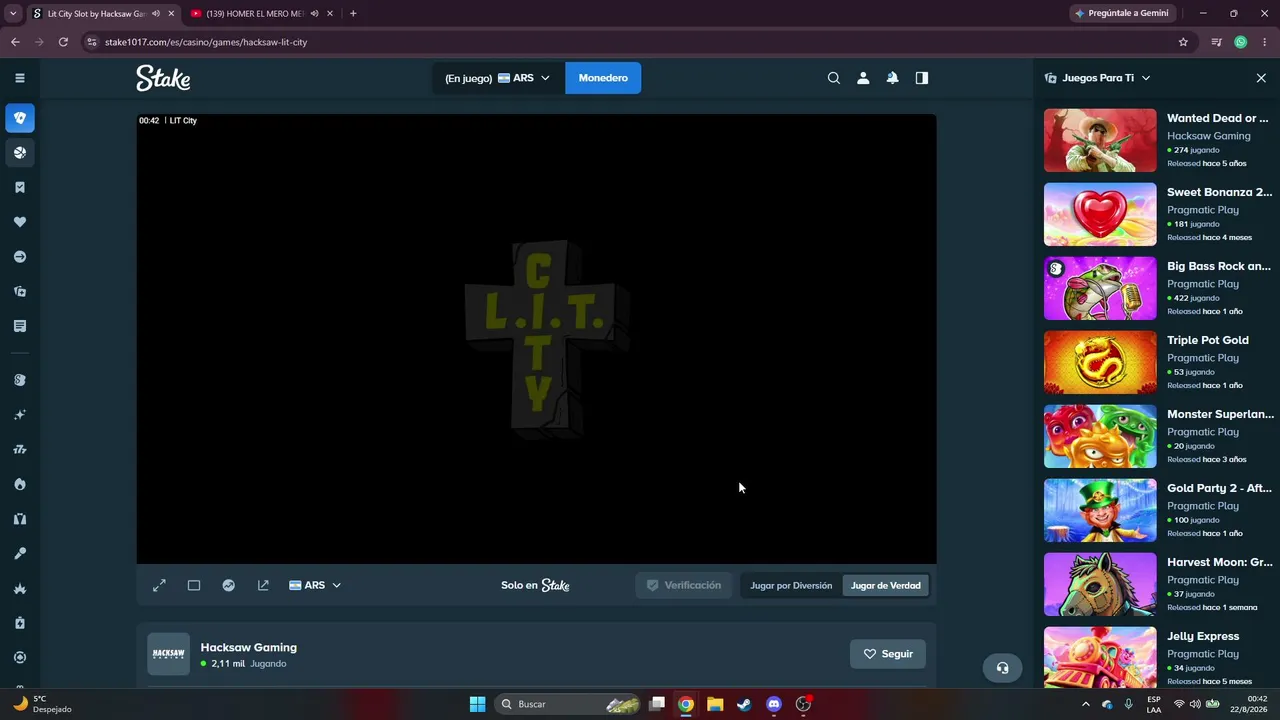Show hidden system tray icons
1280x720 pixels.
coord(1086,704)
